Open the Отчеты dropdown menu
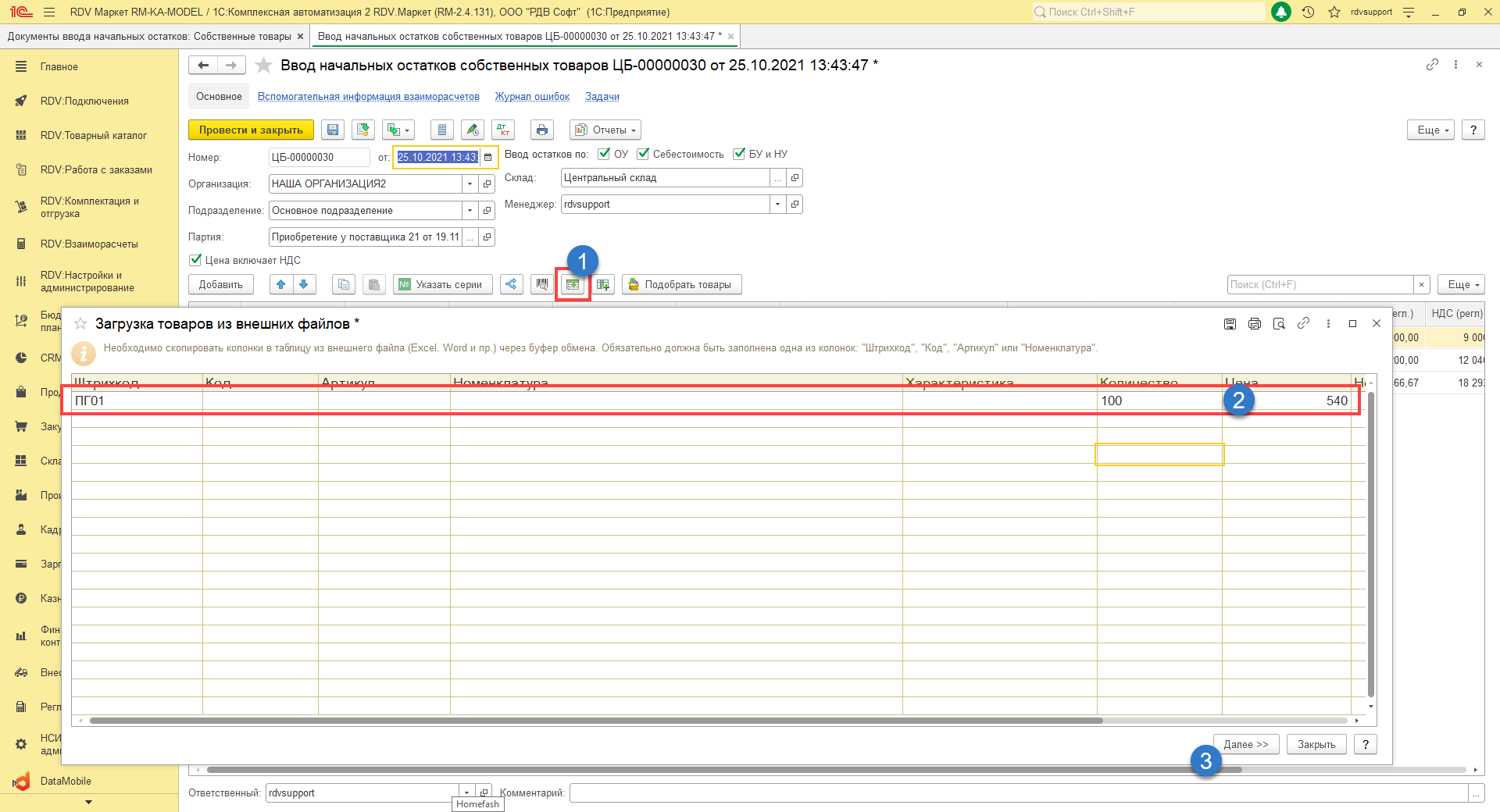The image size is (1500, 812). [608, 130]
